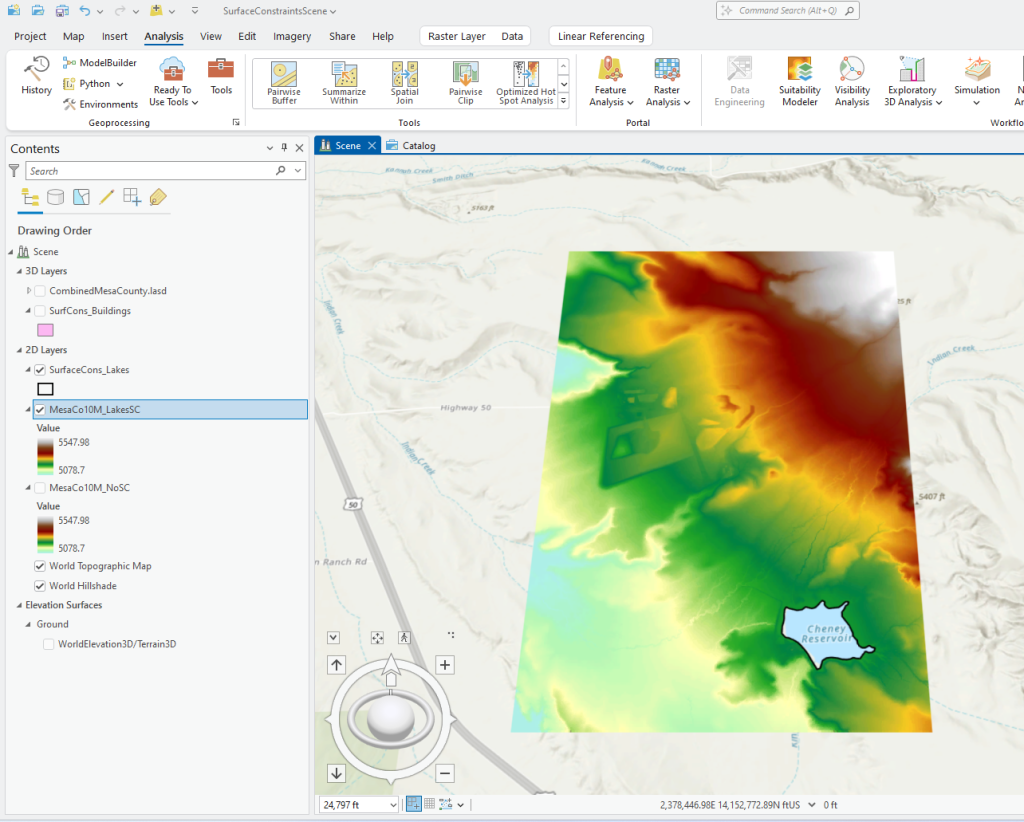
Task: Switch to the Catalog view tab
Action: 412,145
